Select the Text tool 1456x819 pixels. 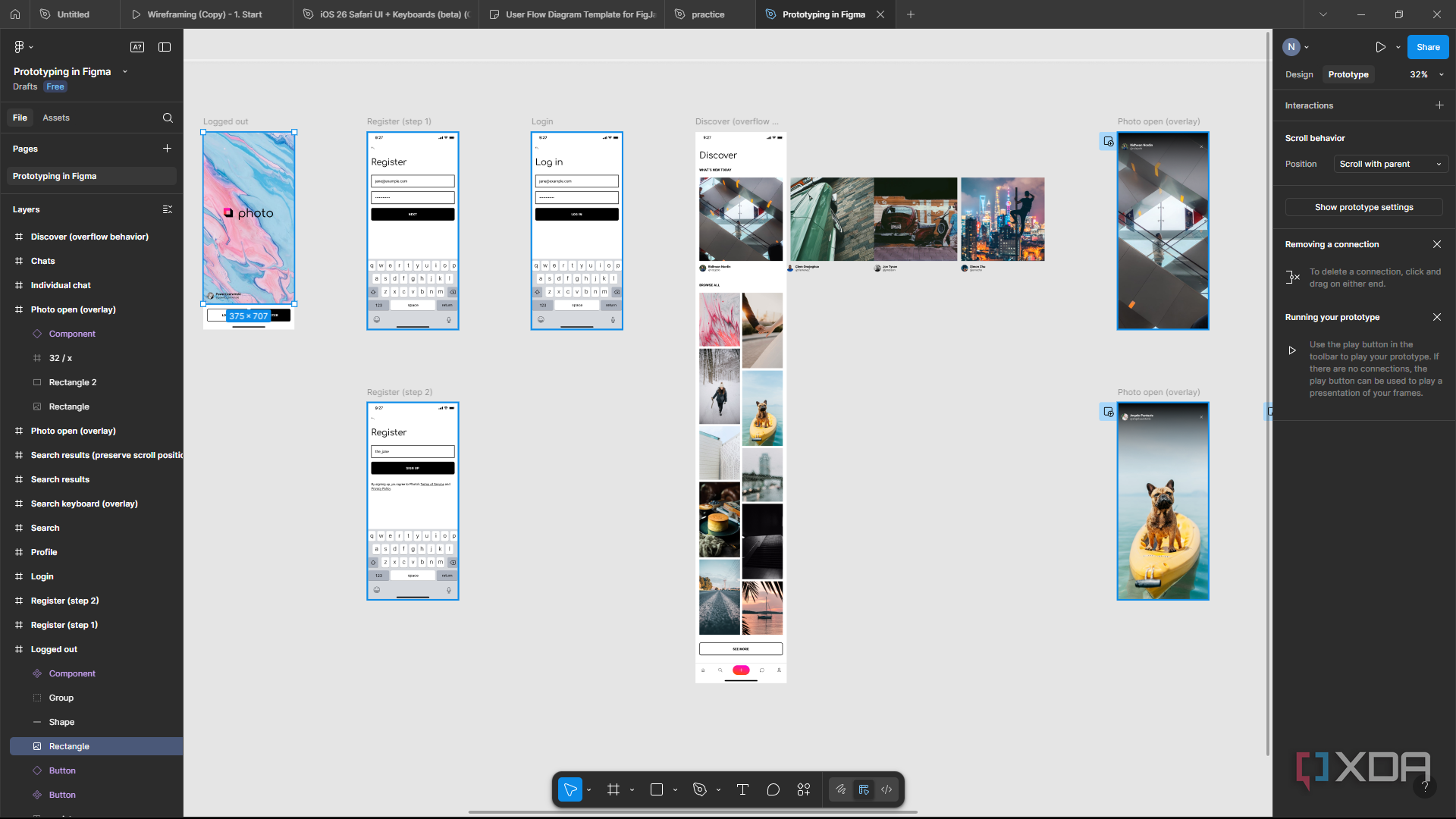point(742,789)
